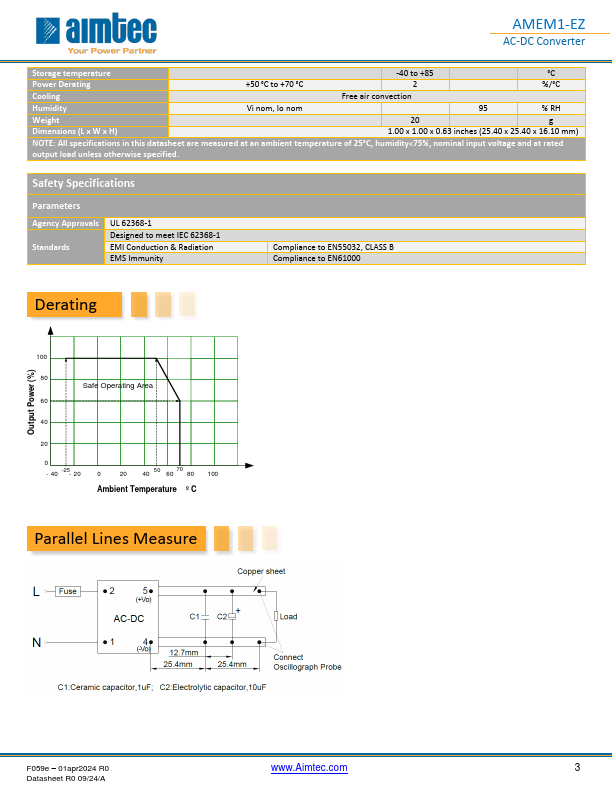Click the orange square beside Parallel Lines Measure
Image resolution: width=612 pixels, height=792 pixels.
pyautogui.click(x=222, y=539)
